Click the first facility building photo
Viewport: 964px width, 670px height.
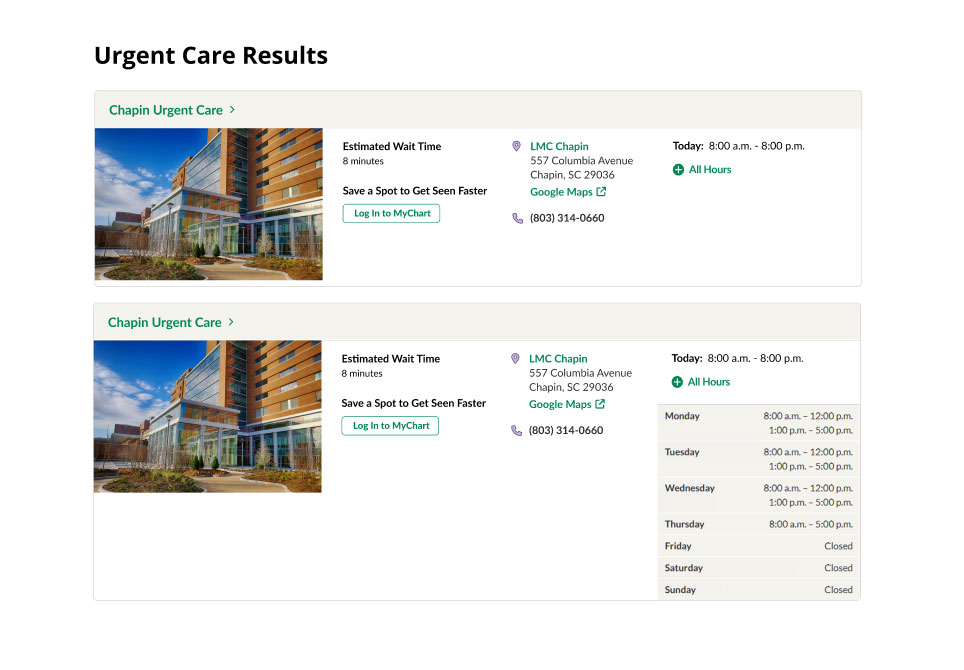tap(208, 204)
